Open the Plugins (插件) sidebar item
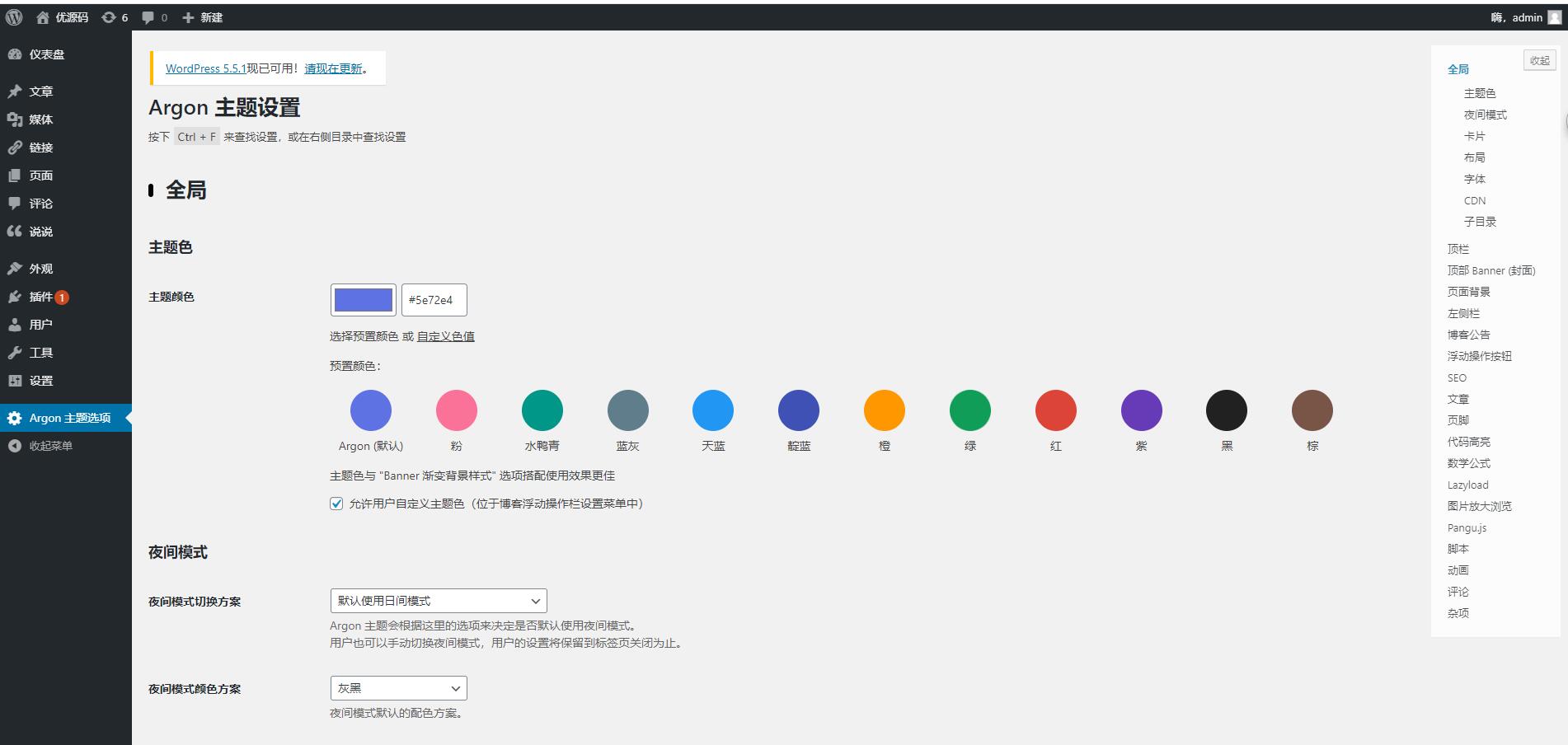Image resolution: width=1568 pixels, height=745 pixels. point(40,297)
